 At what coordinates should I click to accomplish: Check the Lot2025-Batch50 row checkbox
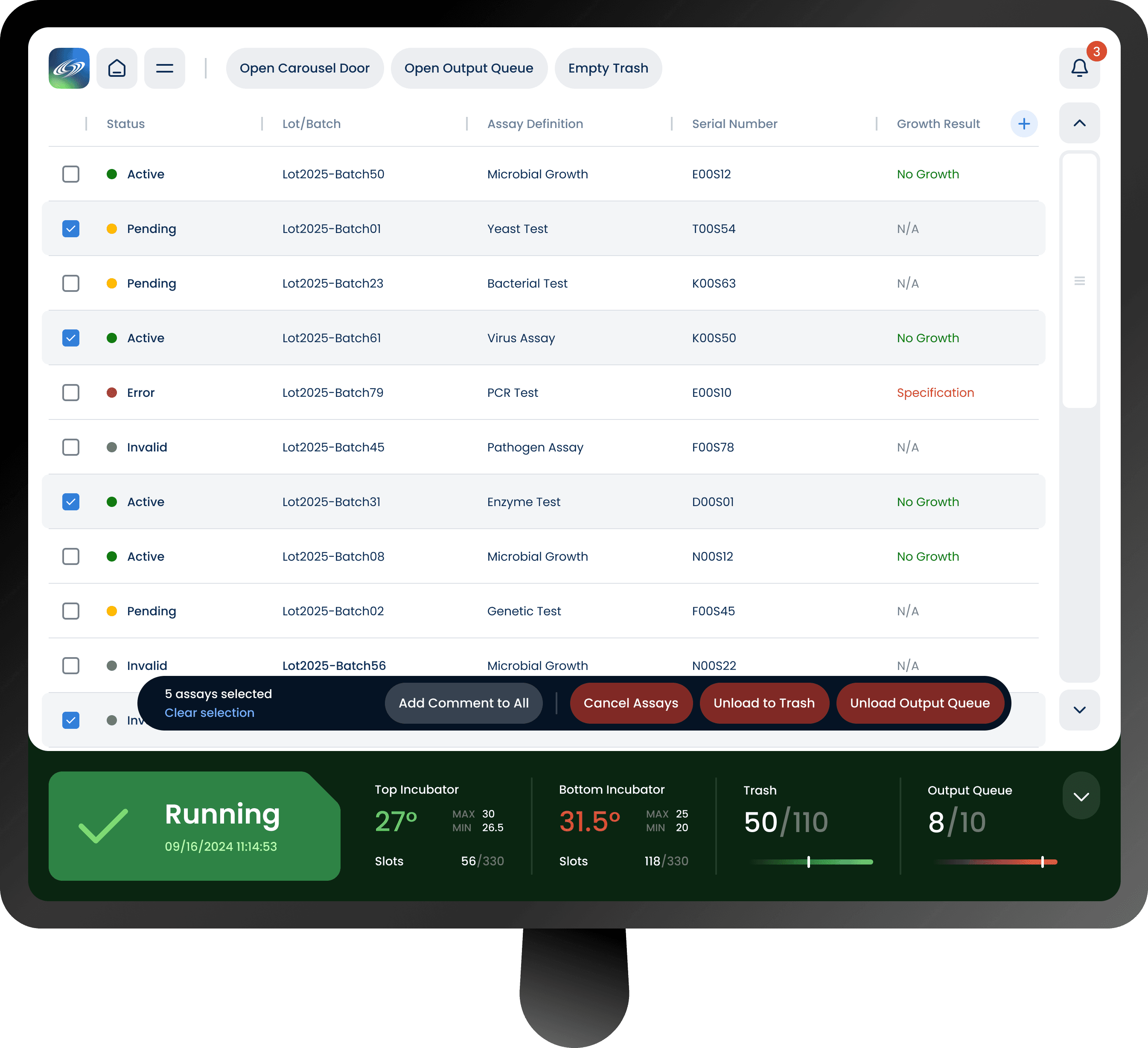(x=70, y=174)
